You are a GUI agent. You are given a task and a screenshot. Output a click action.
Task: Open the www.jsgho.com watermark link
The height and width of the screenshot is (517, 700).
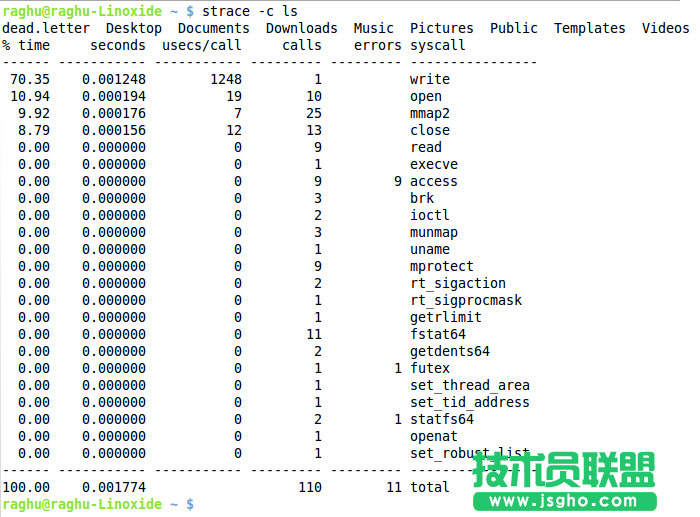pyautogui.click(x=568, y=497)
